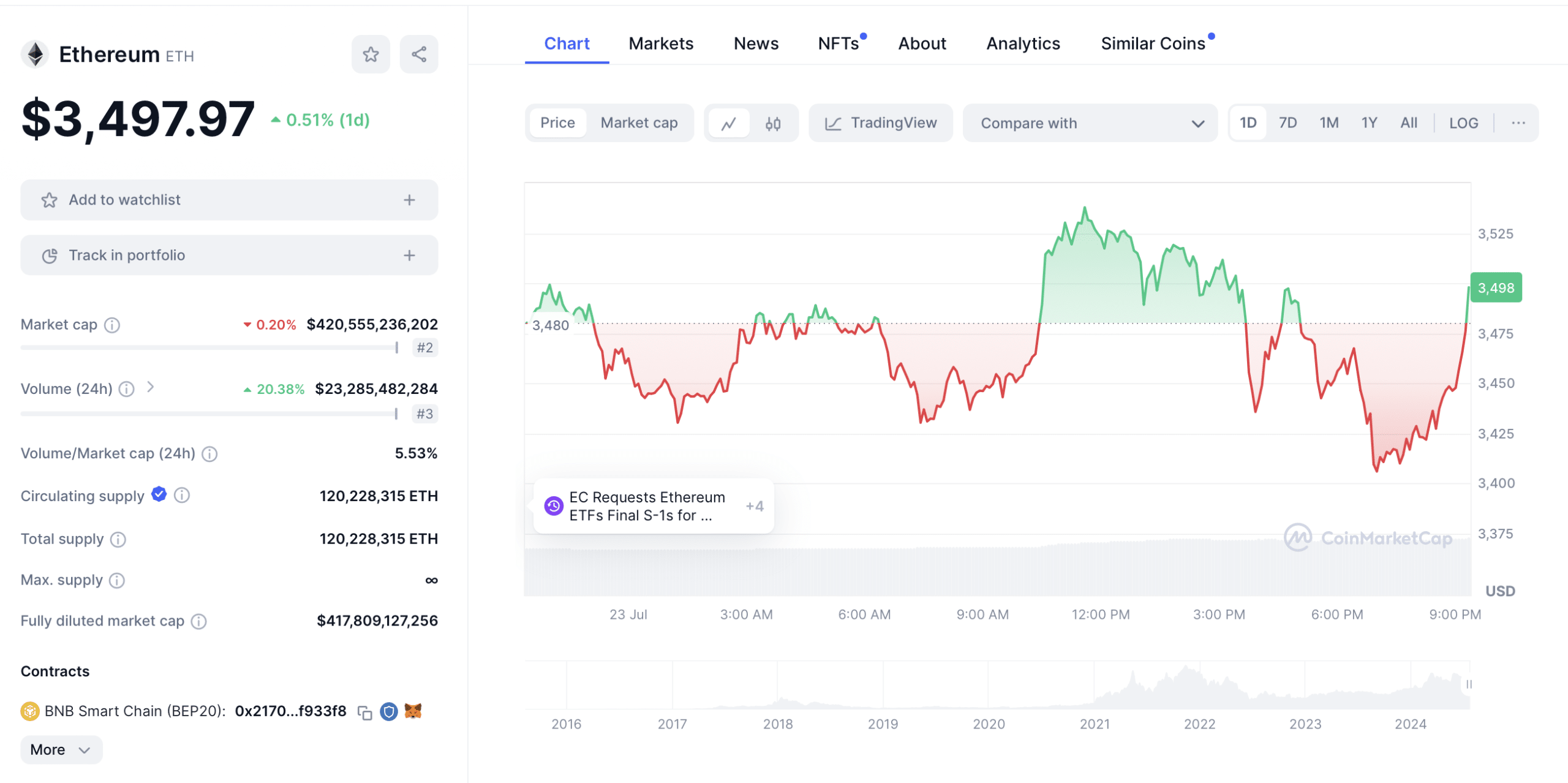Click the purple history icon on news card
Screen dimensions: 1568x783
554,506
